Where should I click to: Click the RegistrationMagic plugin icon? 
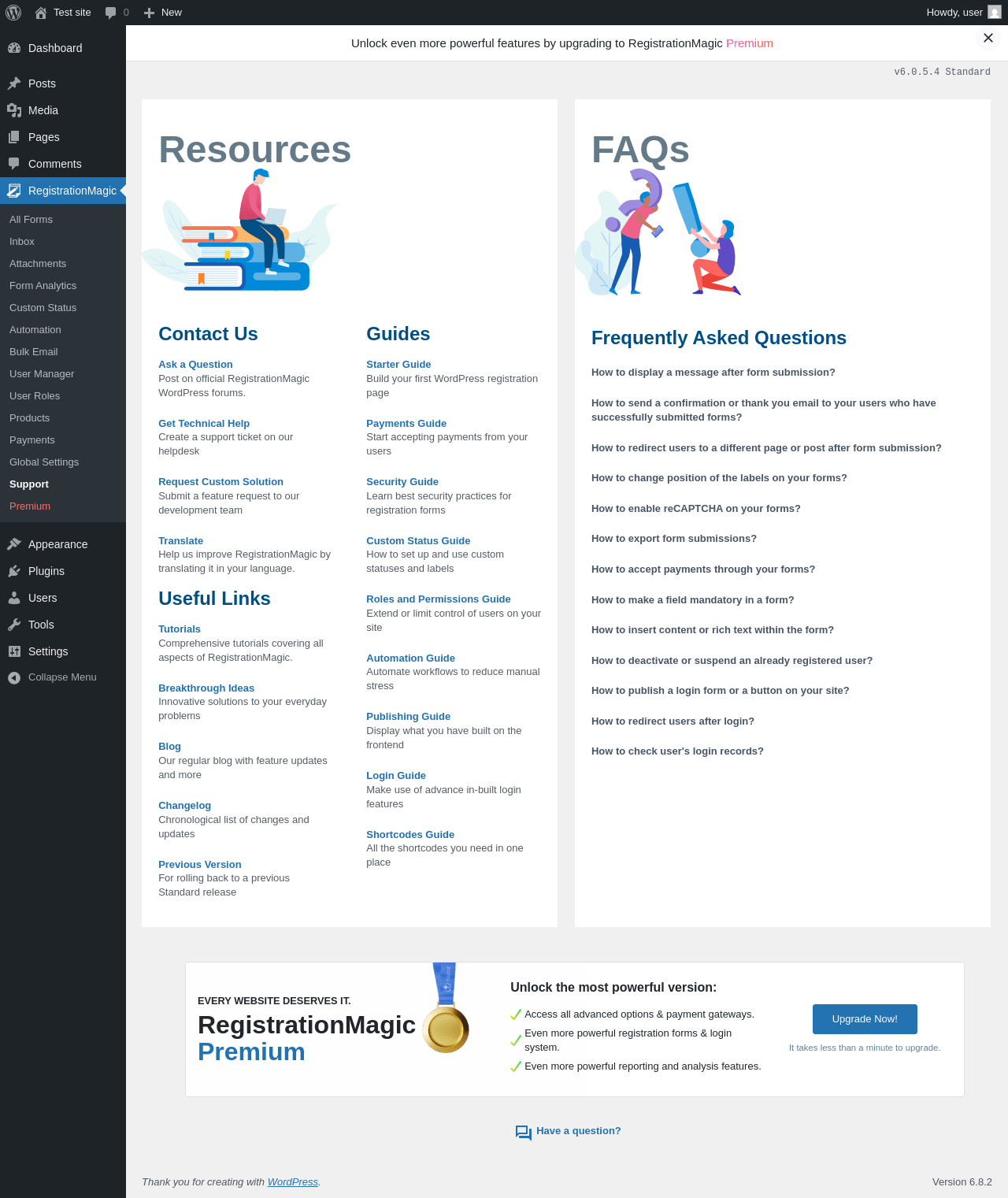click(14, 191)
